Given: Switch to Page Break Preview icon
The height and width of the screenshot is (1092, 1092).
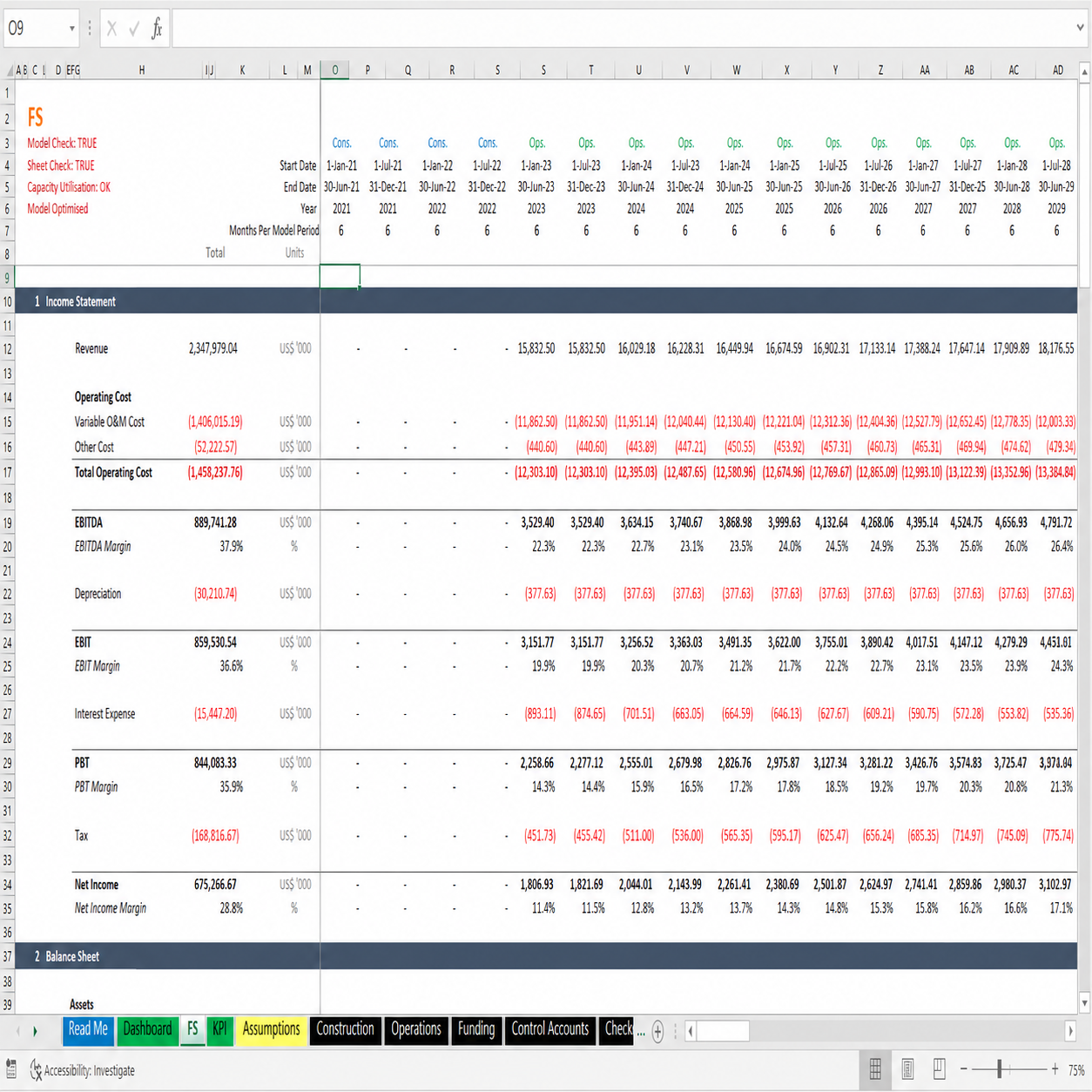Looking at the screenshot, I should (940, 1069).
